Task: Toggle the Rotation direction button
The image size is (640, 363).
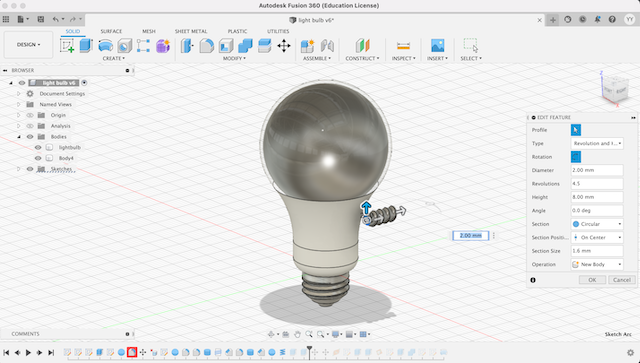Action: tap(576, 157)
